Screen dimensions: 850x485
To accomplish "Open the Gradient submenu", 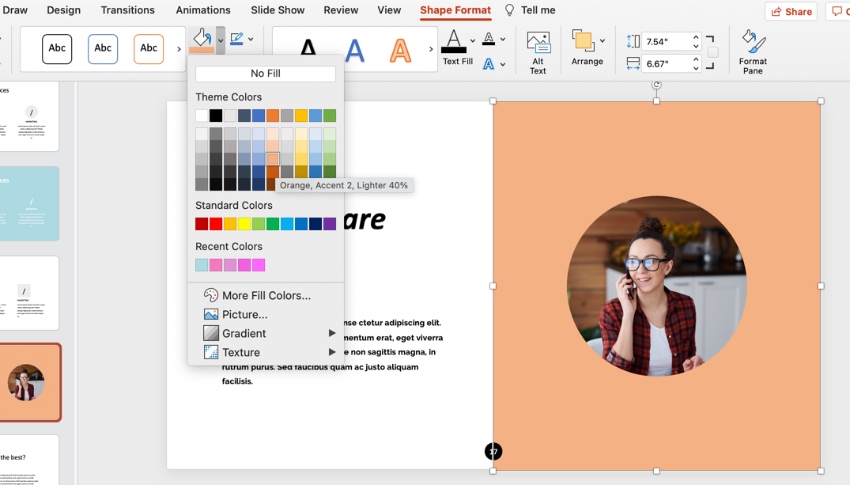I will pyautogui.click(x=266, y=333).
